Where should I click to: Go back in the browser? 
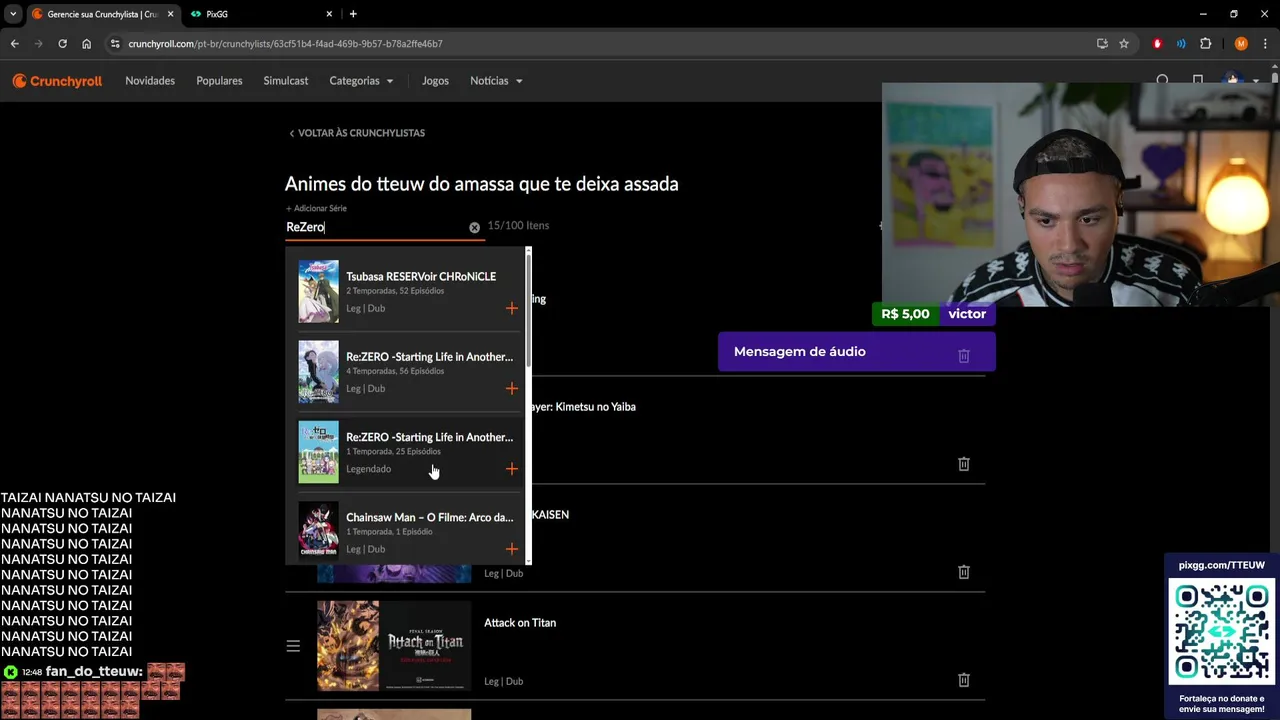pyautogui.click(x=14, y=44)
